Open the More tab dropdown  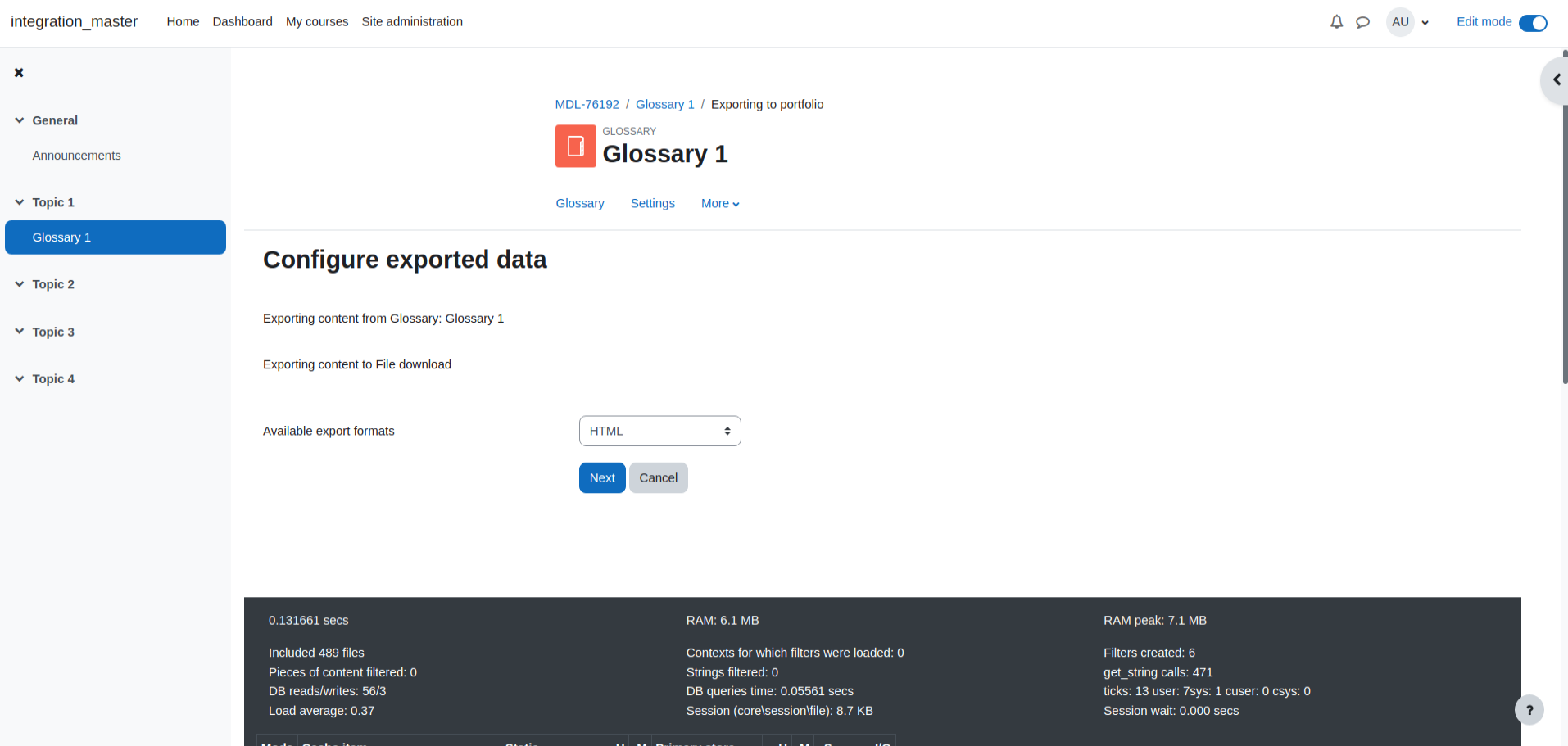[x=720, y=204]
